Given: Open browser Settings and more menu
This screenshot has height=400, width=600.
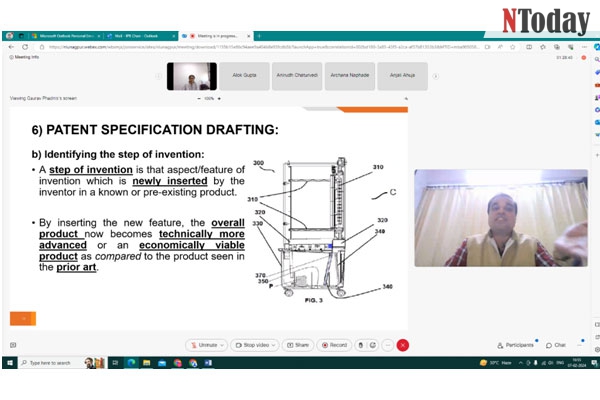Looking at the screenshot, I should pos(584,47).
